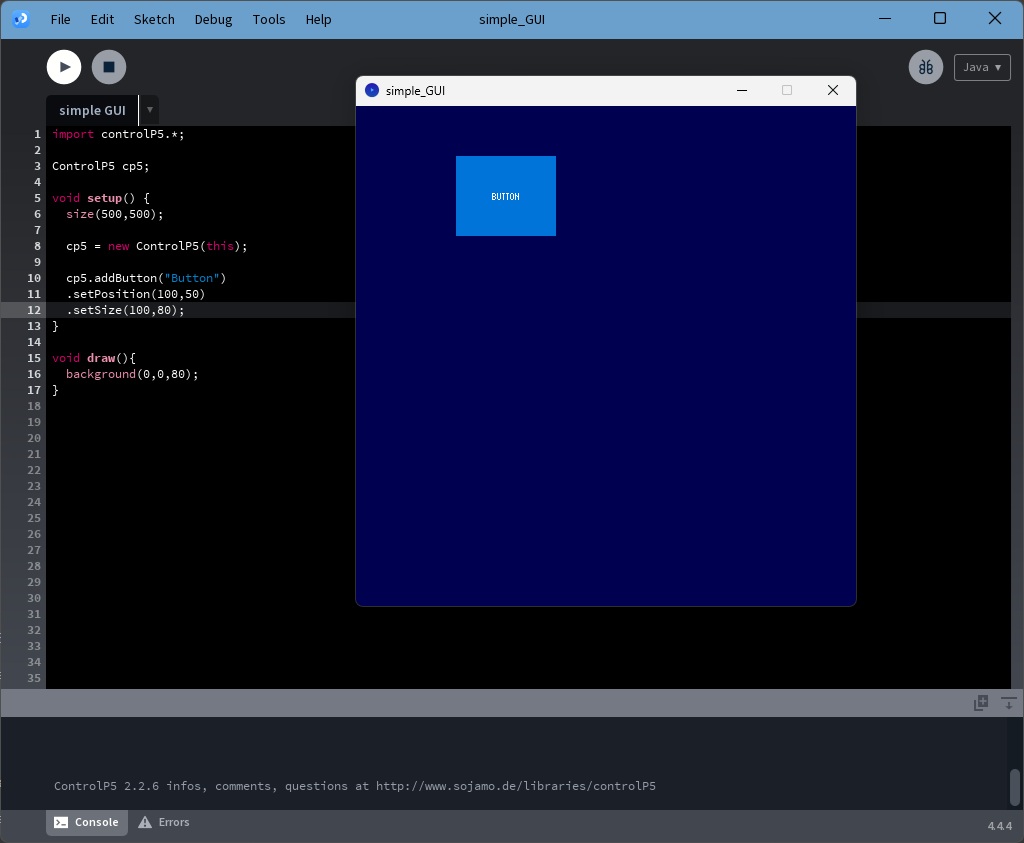Click the Processing logo icon in title bar
The width and height of the screenshot is (1024, 843).
pos(21,19)
